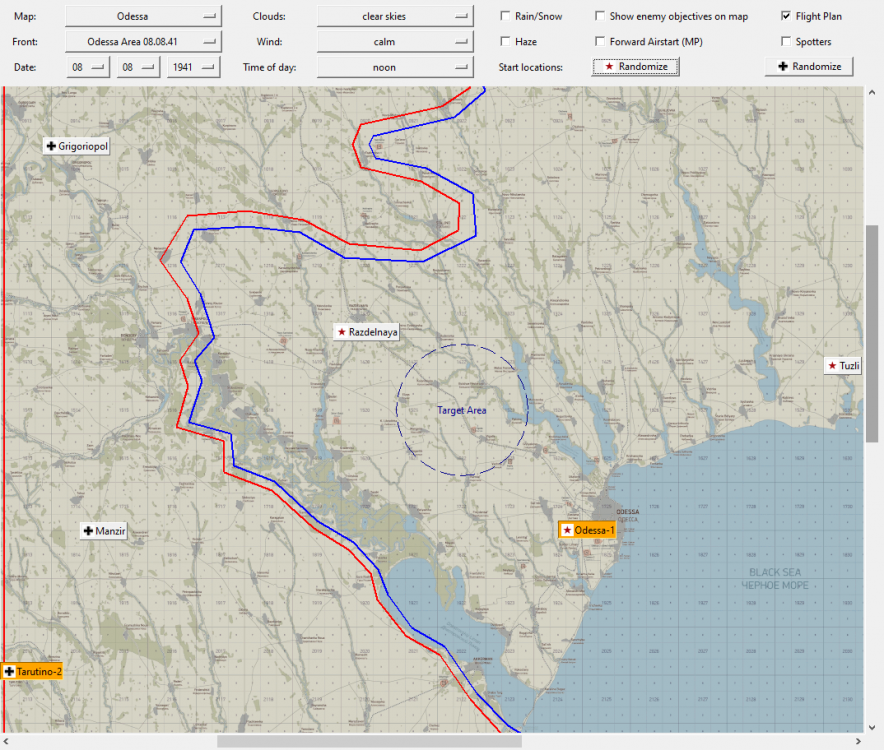884x750 pixels.
Task: Select the Manzir airfield marker
Action: tap(104, 531)
